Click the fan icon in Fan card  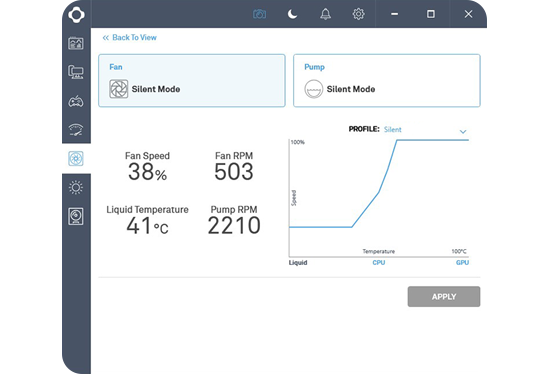click(119, 89)
